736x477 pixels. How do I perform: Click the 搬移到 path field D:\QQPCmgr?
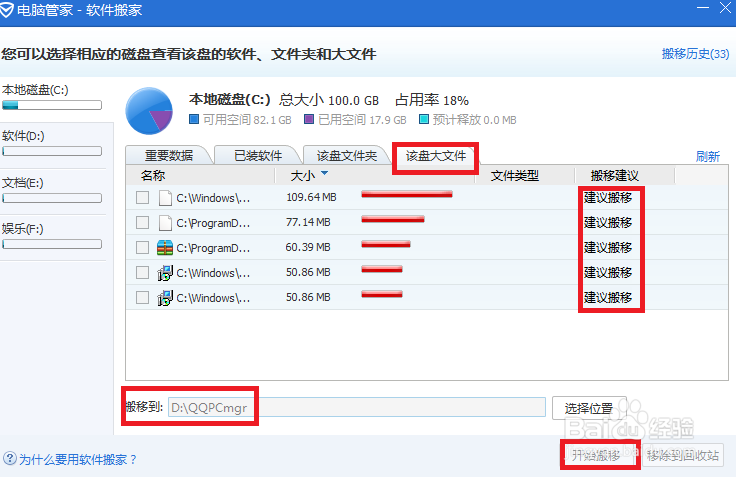point(357,407)
